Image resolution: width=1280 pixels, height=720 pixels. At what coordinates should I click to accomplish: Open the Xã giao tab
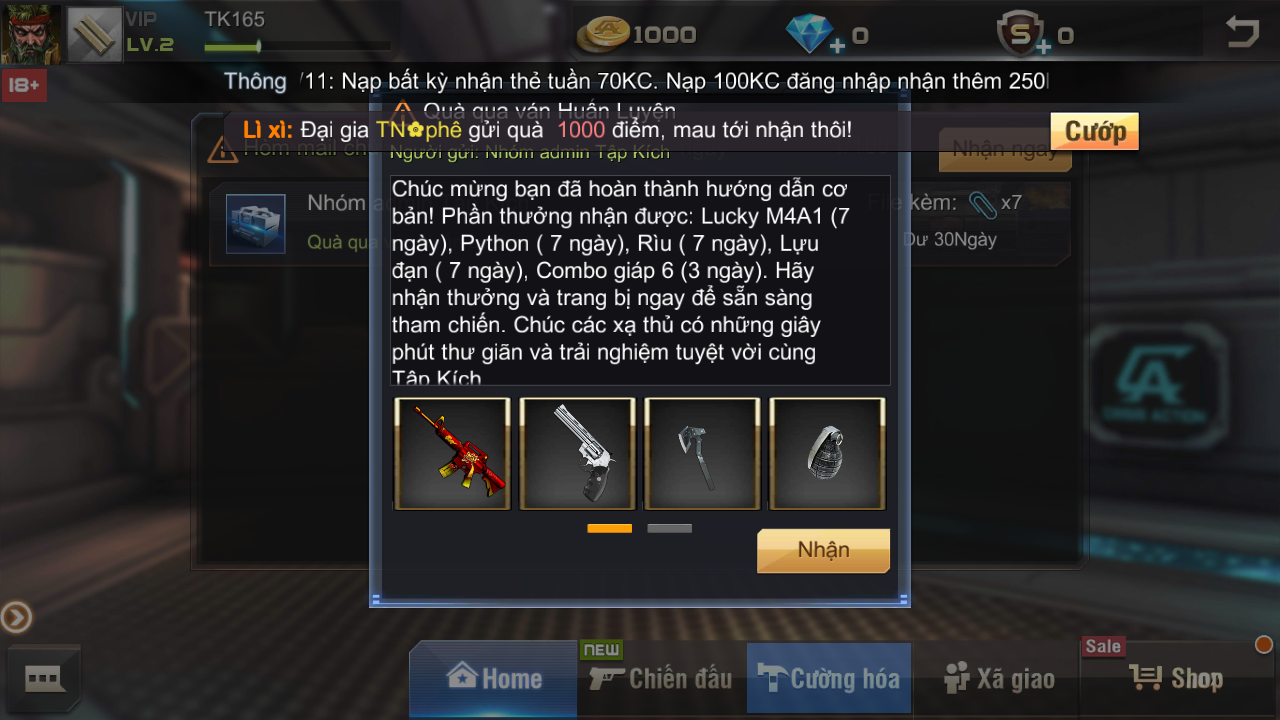coord(997,678)
